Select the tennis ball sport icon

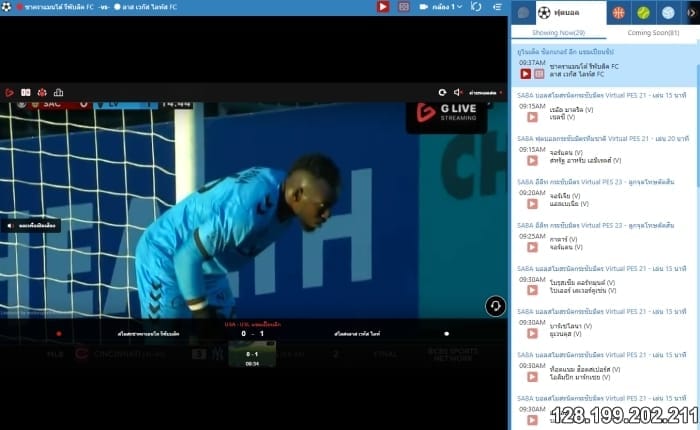tap(643, 13)
